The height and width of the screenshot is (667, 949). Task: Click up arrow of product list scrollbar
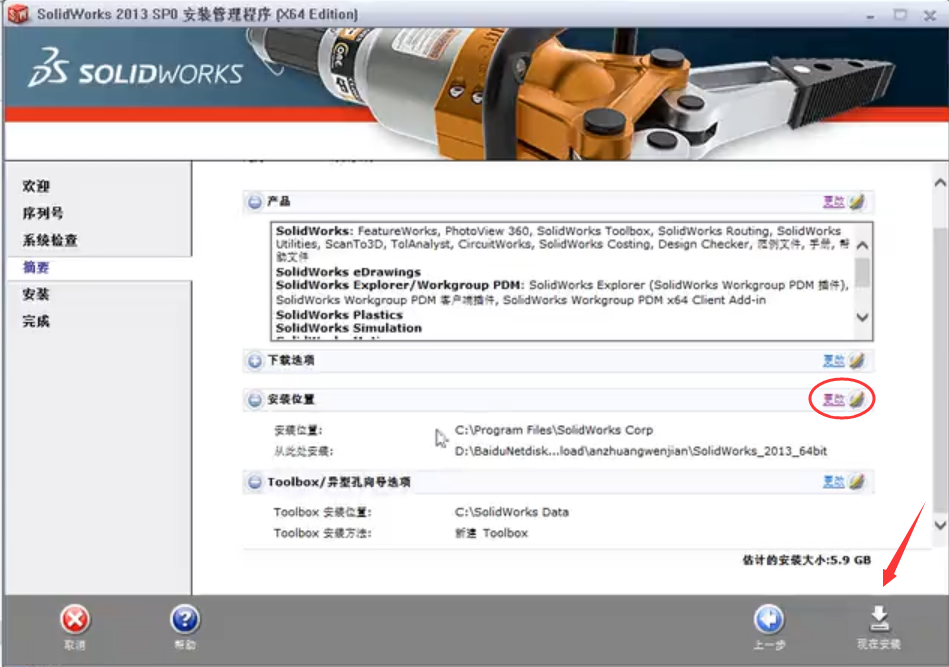(863, 245)
